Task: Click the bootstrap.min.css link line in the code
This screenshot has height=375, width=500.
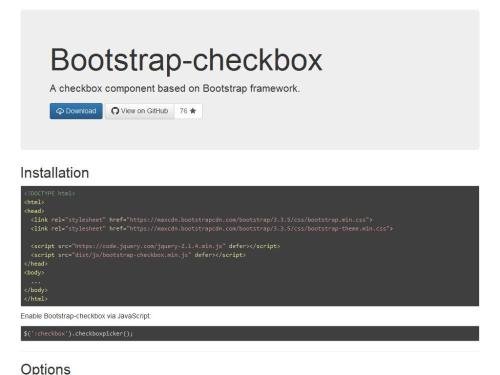Action: [x=201, y=220]
